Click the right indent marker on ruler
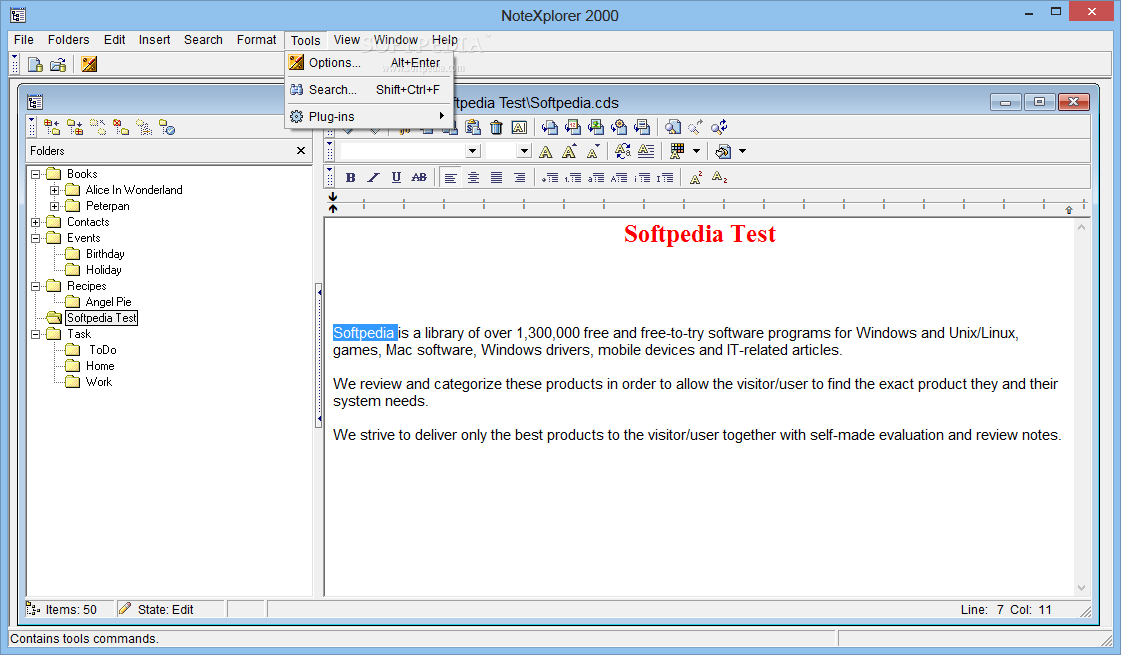 coord(1069,210)
